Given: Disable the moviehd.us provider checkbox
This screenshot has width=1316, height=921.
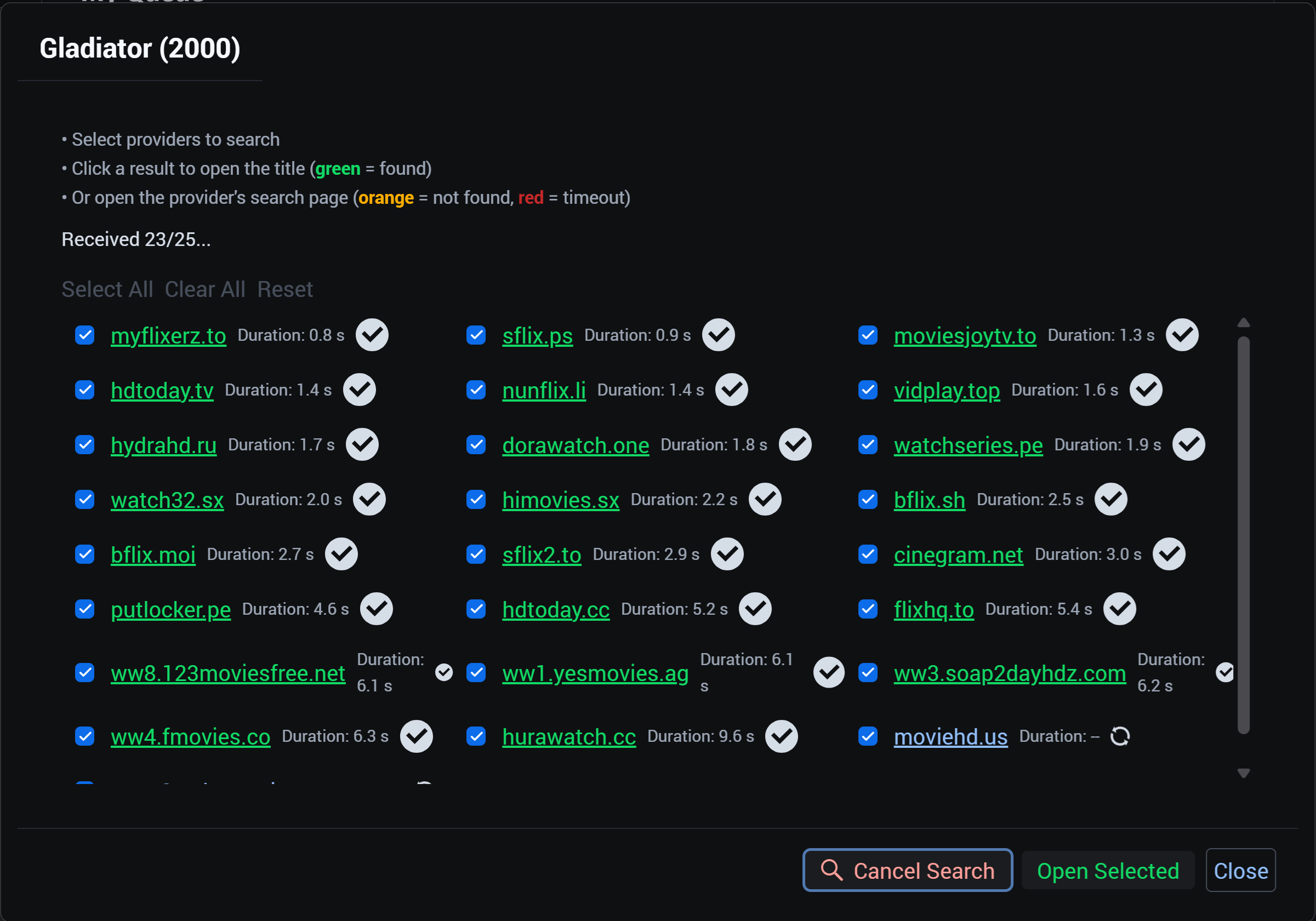Looking at the screenshot, I should [868, 736].
